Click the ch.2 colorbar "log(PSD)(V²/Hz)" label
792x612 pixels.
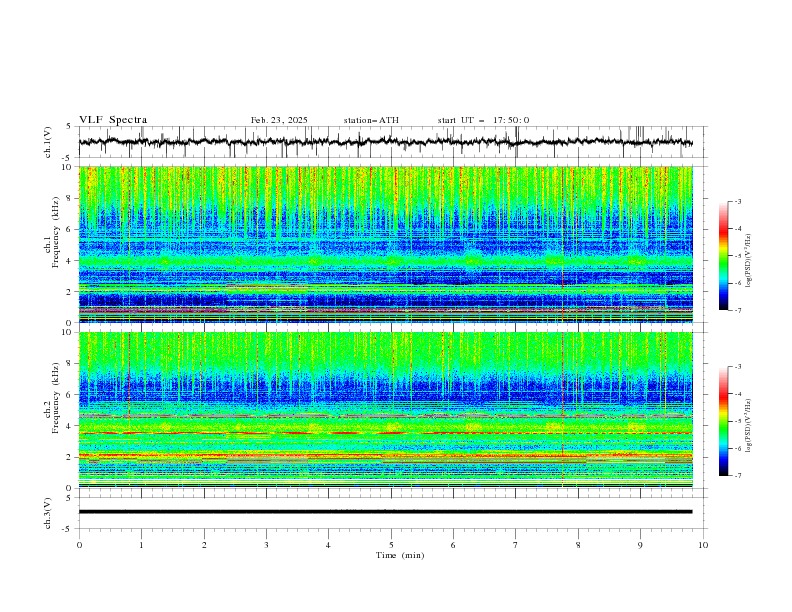748,425
